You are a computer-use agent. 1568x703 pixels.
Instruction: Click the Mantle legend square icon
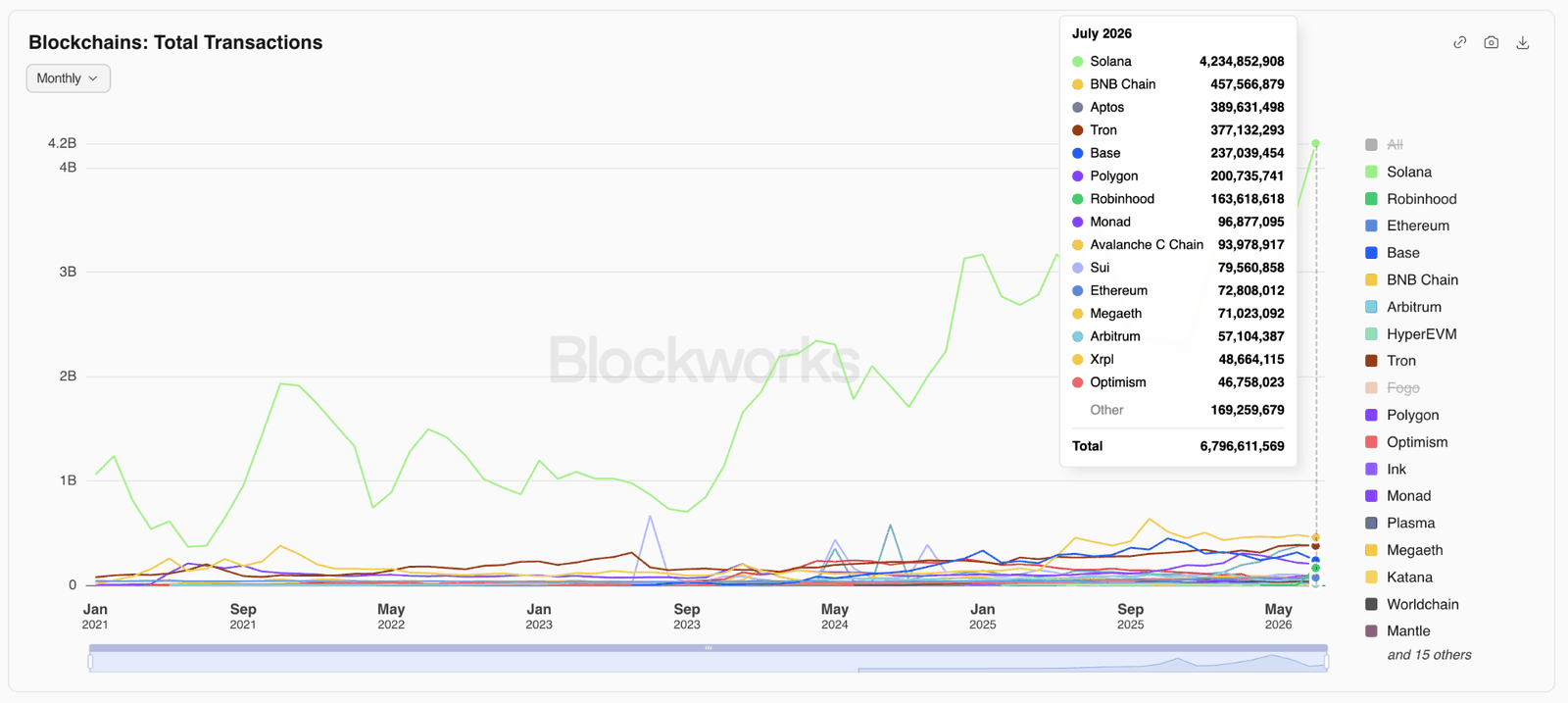[x=1371, y=631]
